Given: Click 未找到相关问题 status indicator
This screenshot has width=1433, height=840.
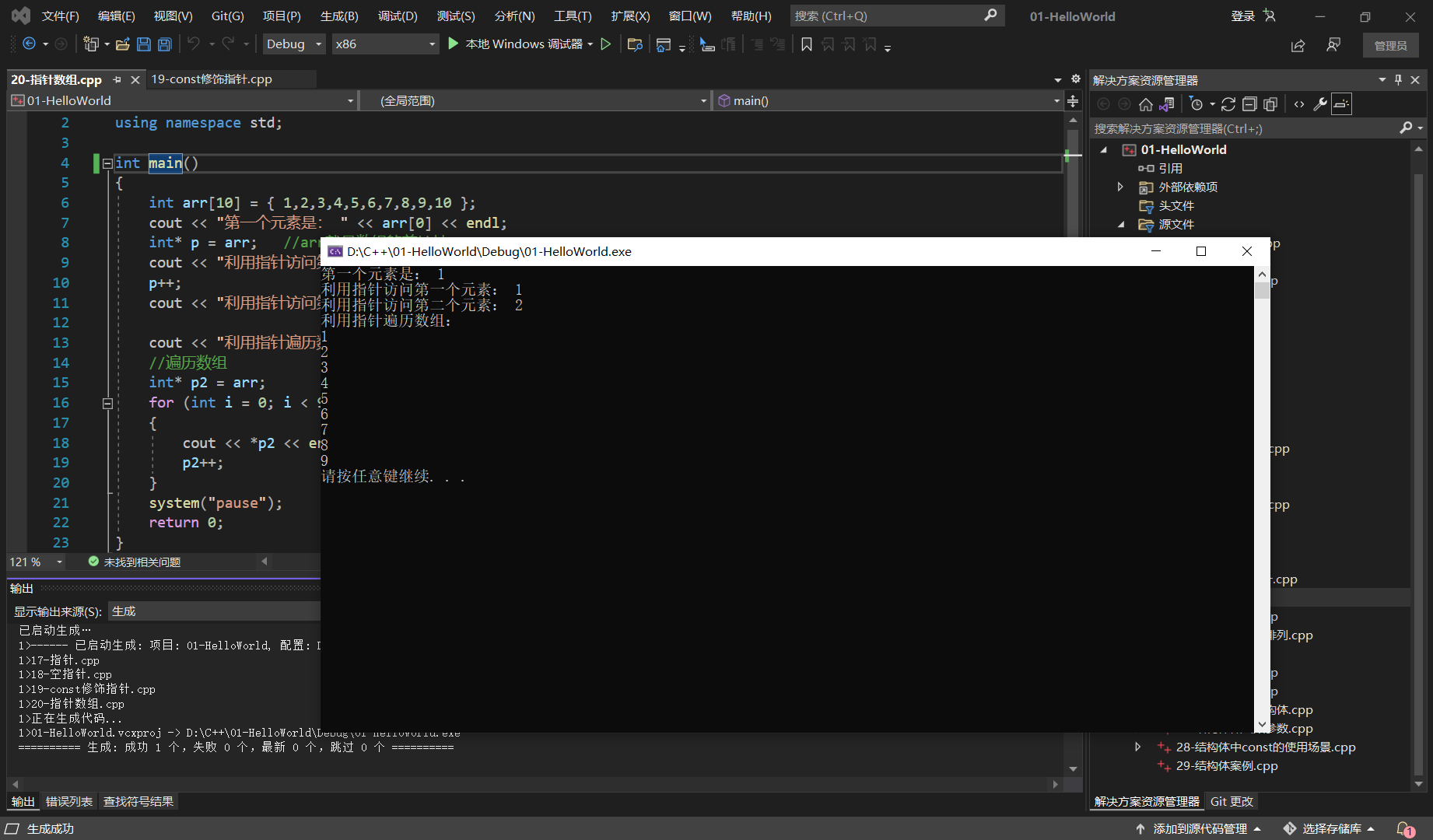Looking at the screenshot, I should click(x=134, y=562).
